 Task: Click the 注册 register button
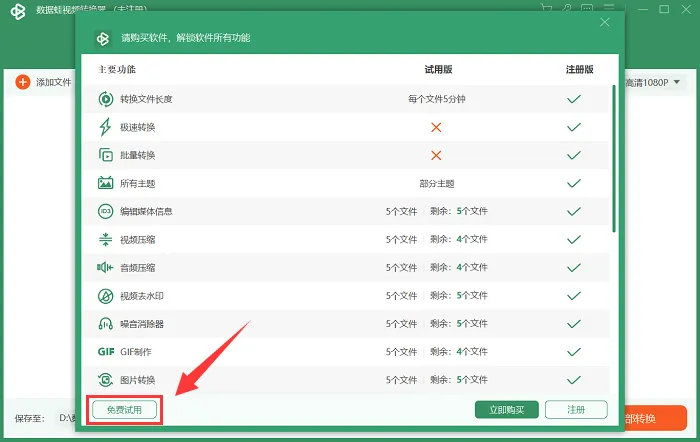576,409
